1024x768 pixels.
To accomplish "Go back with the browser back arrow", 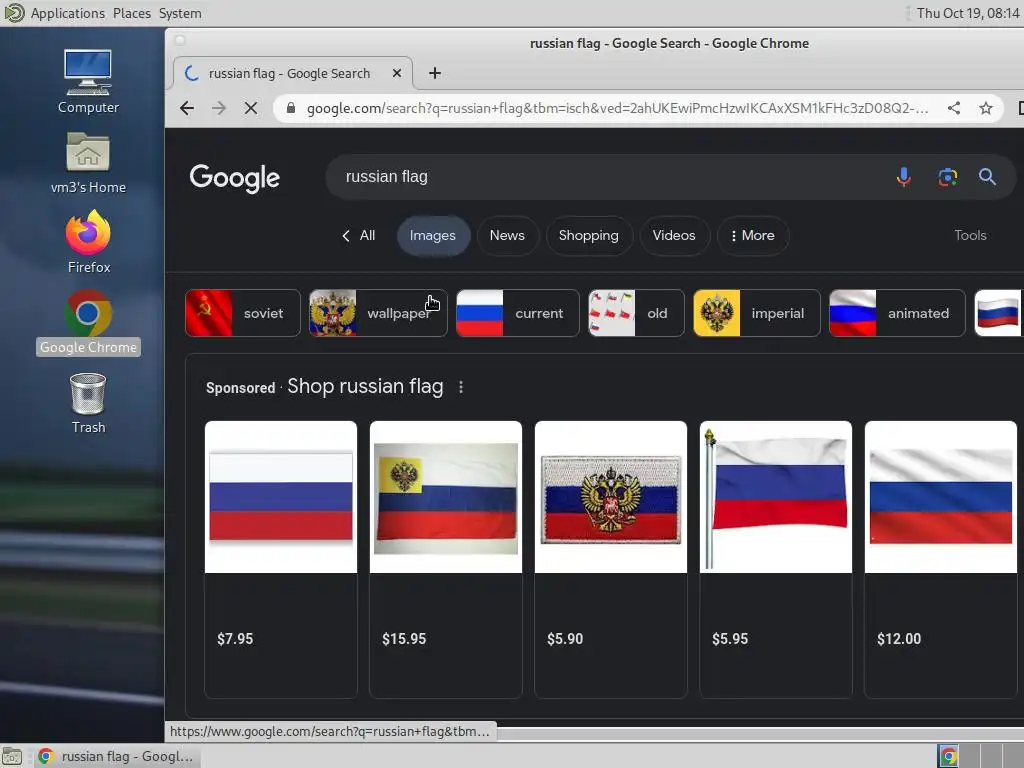I will (187, 108).
